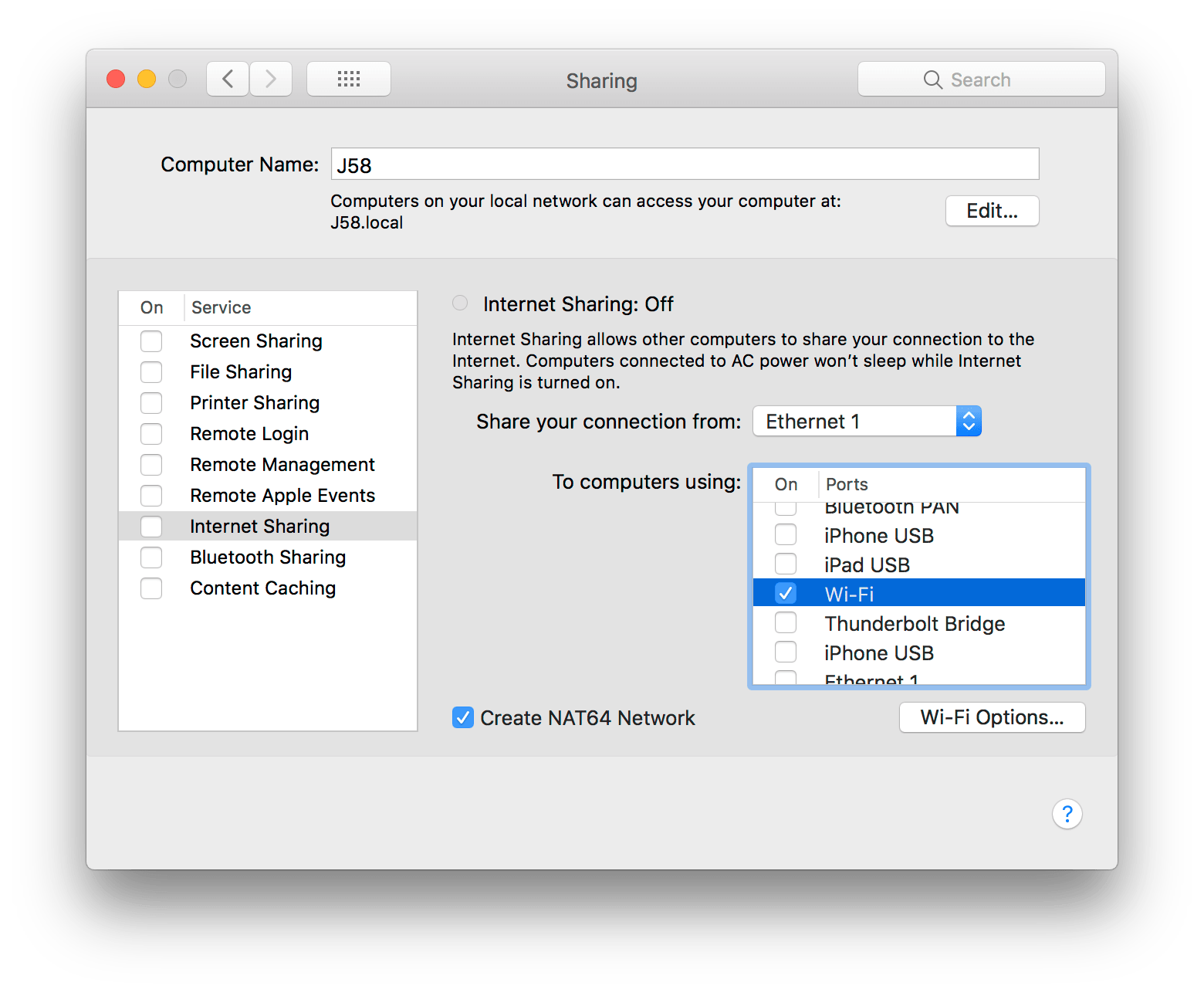Minimize the window with the yellow button
Image resolution: width=1204 pixels, height=993 pixels.
tap(147, 79)
